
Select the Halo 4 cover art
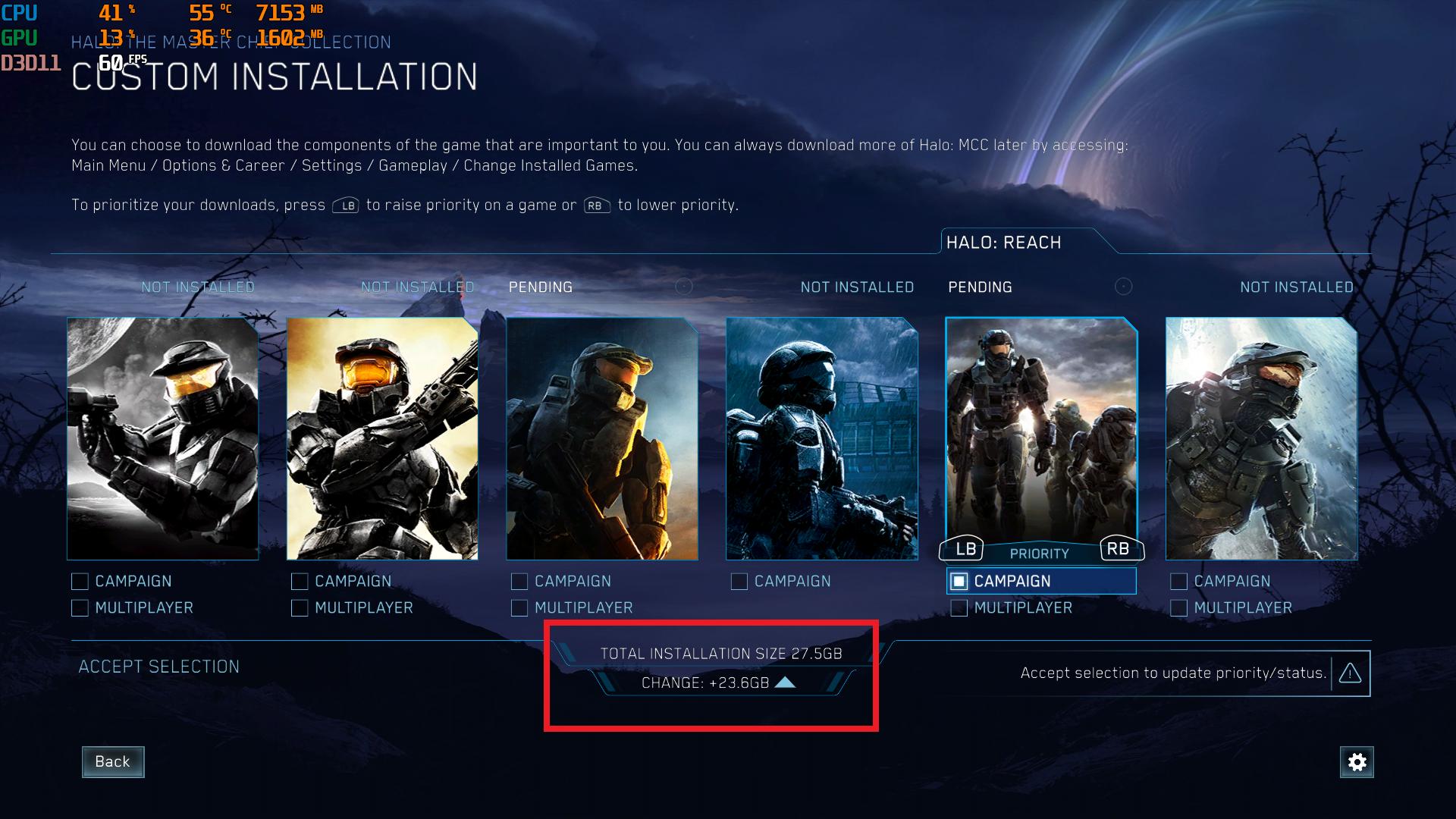[1261, 438]
